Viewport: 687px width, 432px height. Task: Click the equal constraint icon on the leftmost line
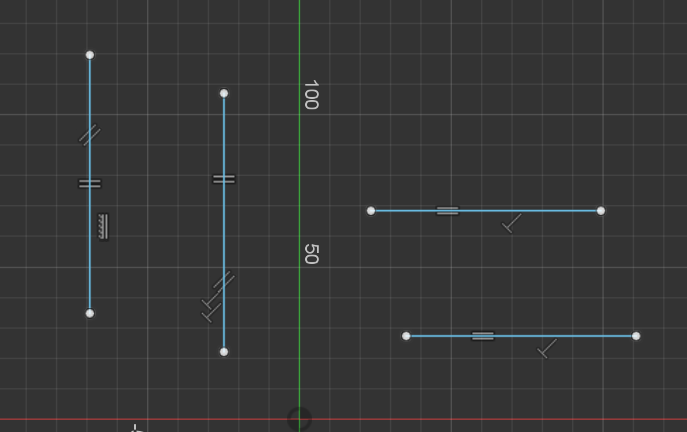[90, 184]
